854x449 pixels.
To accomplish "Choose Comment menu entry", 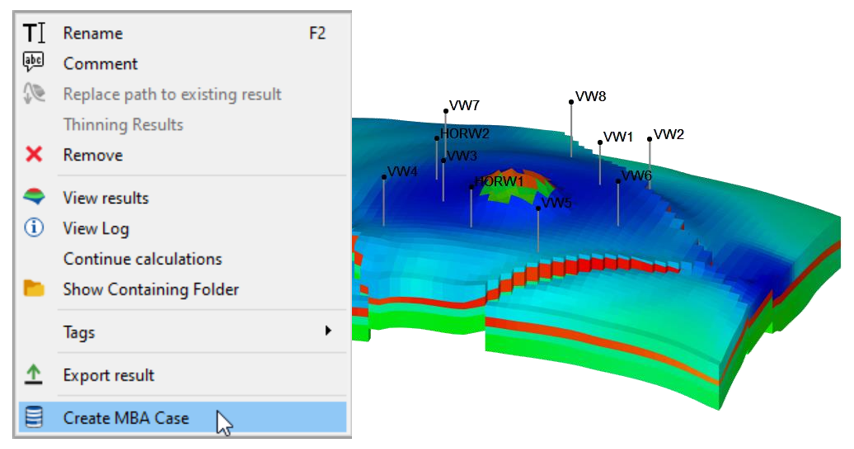I will tap(182, 64).
